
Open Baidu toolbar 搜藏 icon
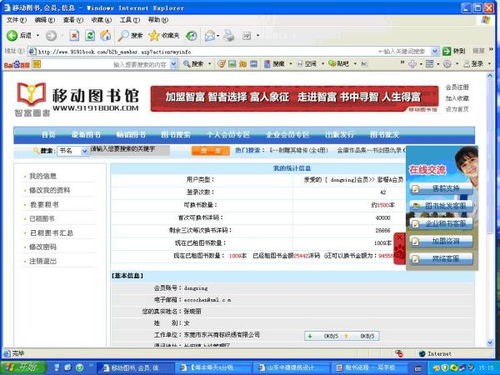[274, 64]
